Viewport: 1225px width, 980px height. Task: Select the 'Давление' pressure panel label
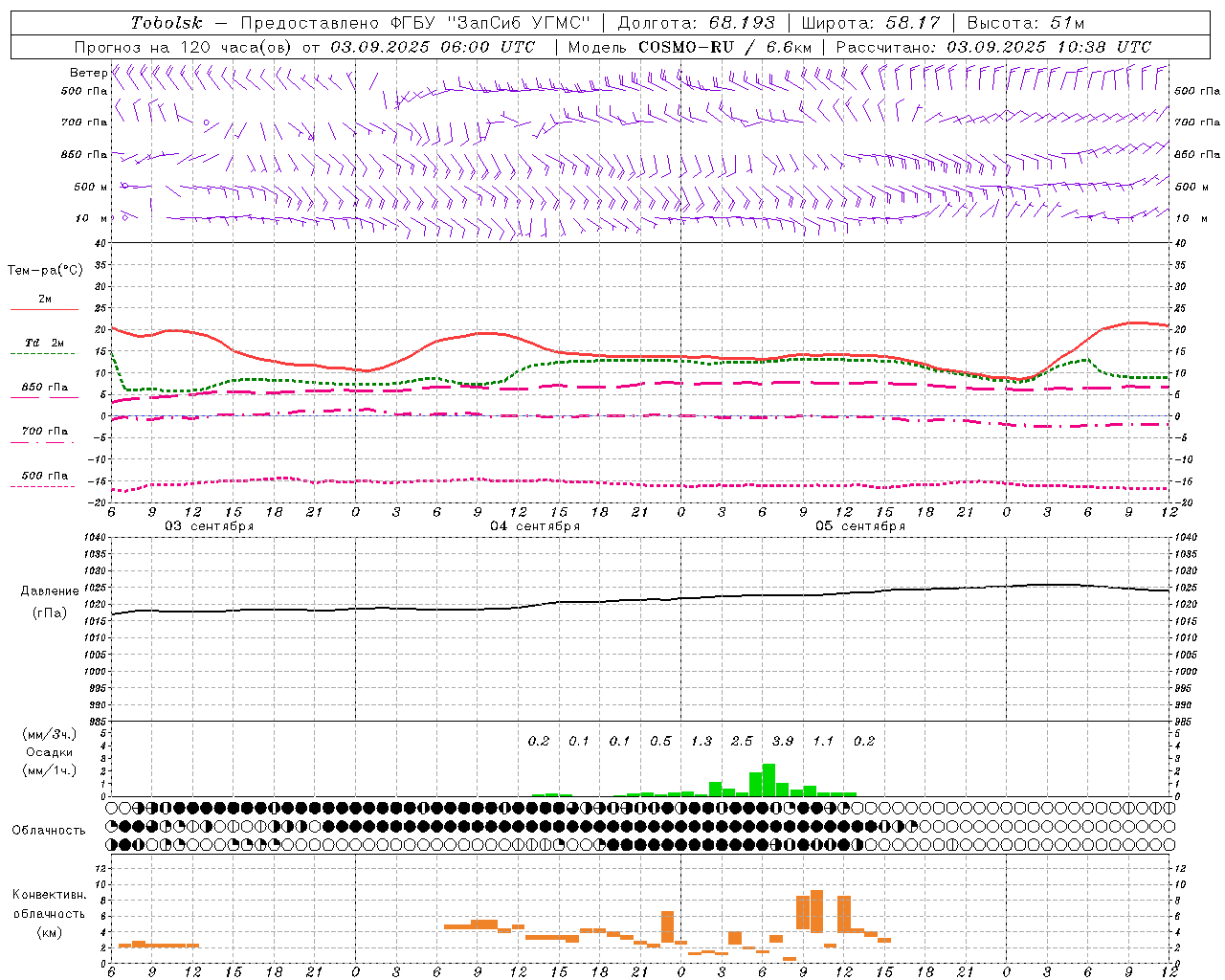pyautogui.click(x=50, y=591)
